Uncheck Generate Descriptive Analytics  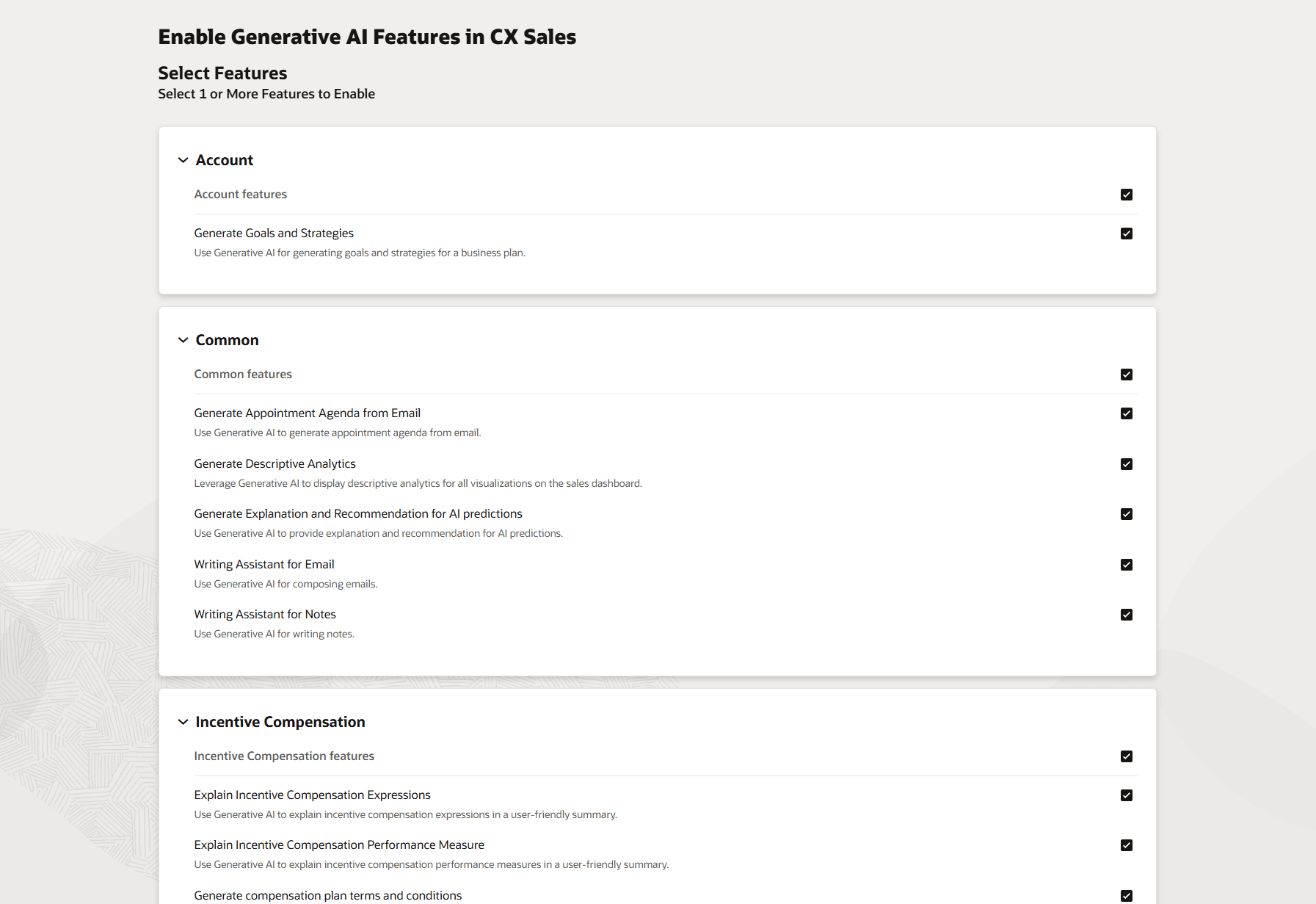click(x=1126, y=463)
